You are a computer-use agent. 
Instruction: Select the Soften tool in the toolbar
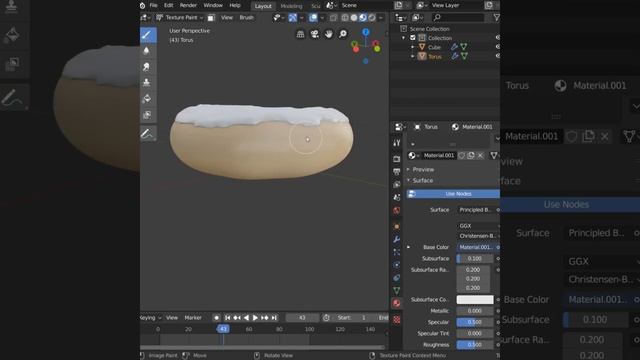pos(147,51)
